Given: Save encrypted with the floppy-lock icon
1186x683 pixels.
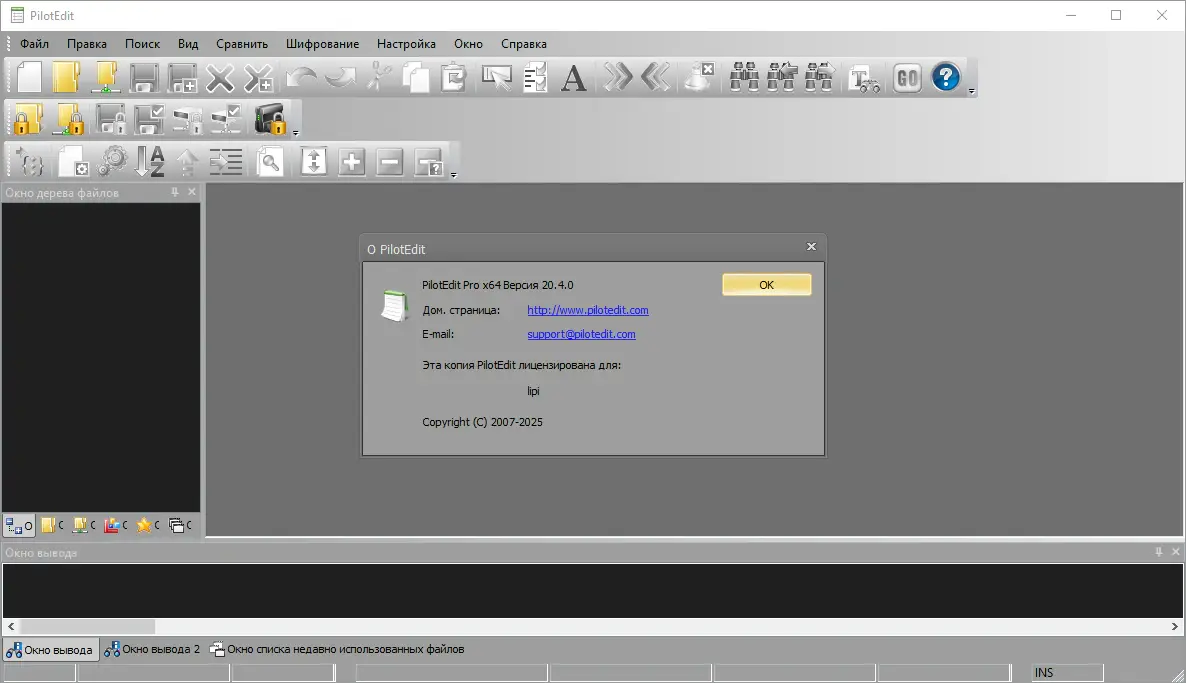Looking at the screenshot, I should click(111, 120).
